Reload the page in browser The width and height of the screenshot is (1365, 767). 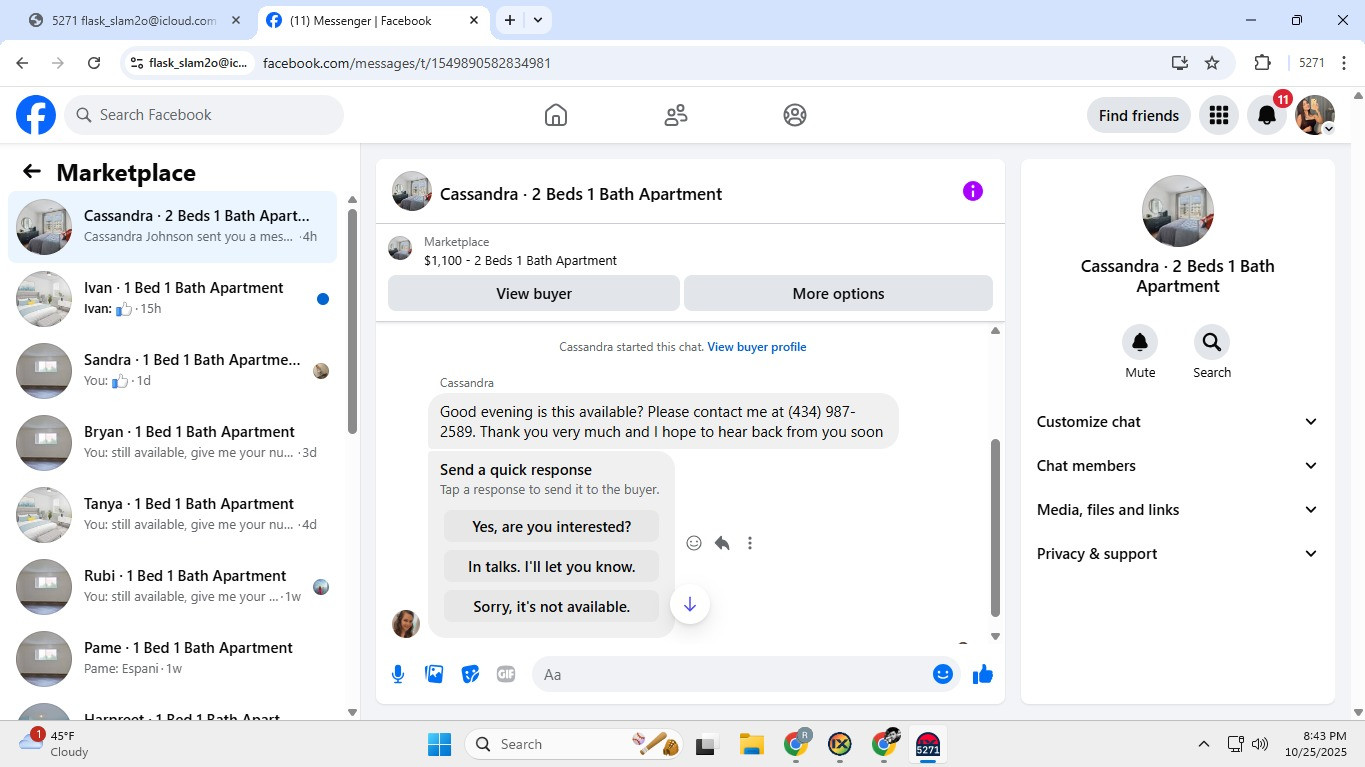94,63
